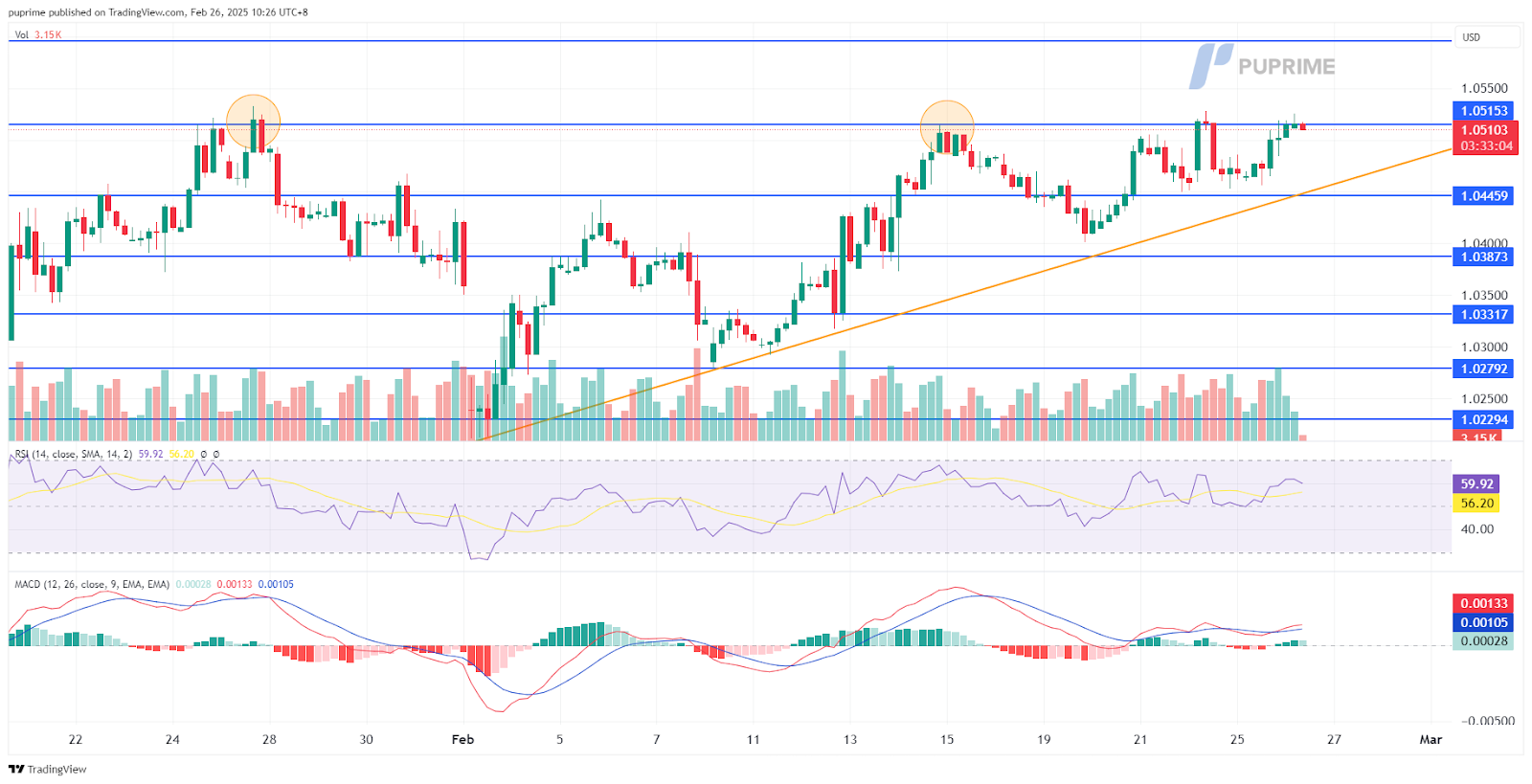Image resolution: width=1532 pixels, height=784 pixels.
Task: Click date 30 on the time axis
Action: pos(366,740)
